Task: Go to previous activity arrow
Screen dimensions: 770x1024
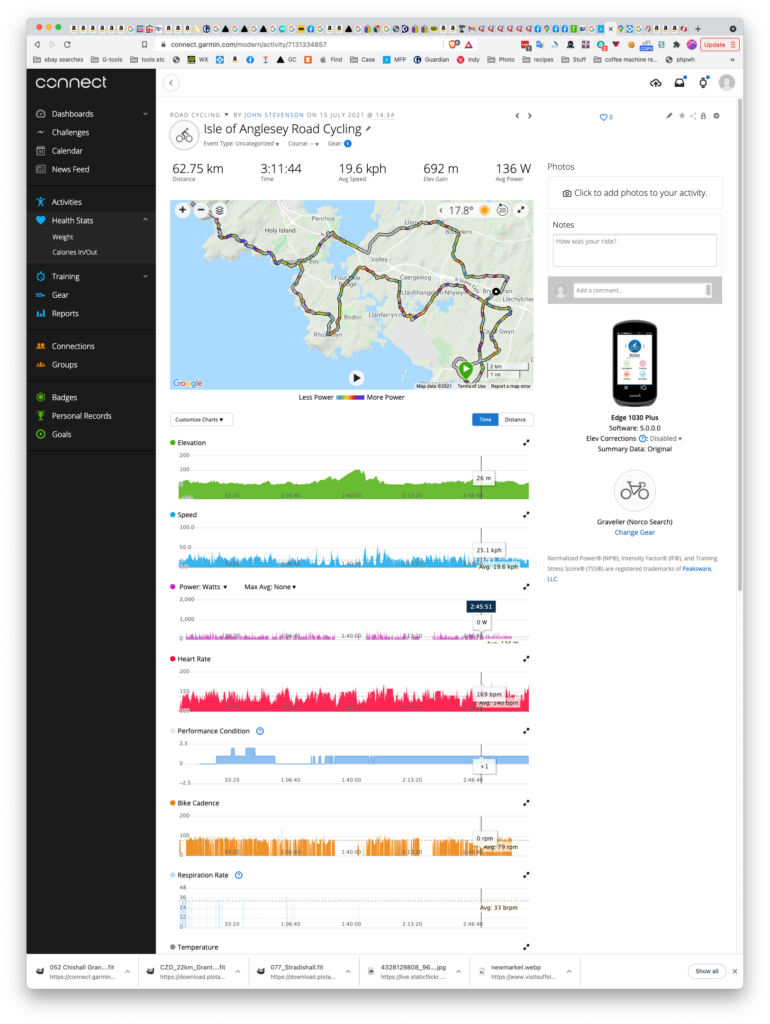Action: [x=517, y=116]
